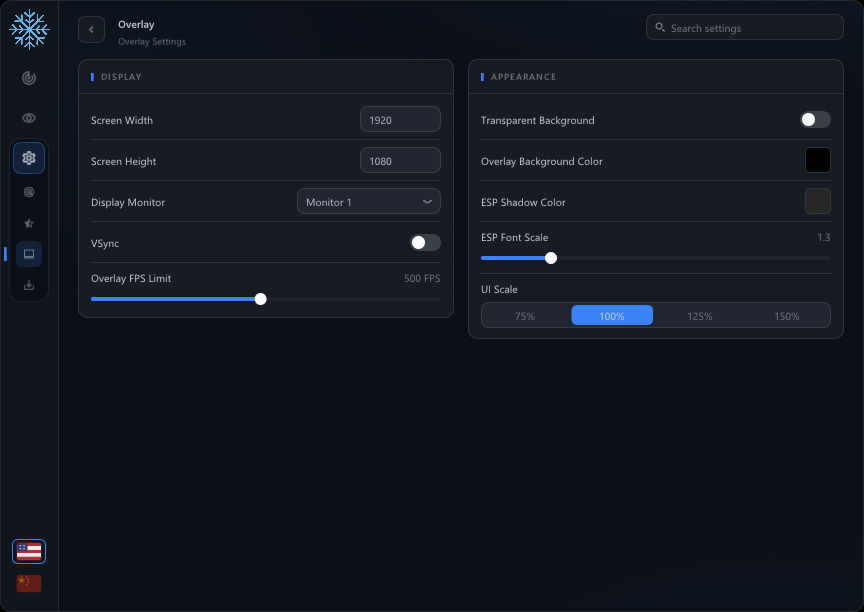The width and height of the screenshot is (864, 612).
Task: Click the ESP Font Scale slider handle
Action: coord(551,258)
